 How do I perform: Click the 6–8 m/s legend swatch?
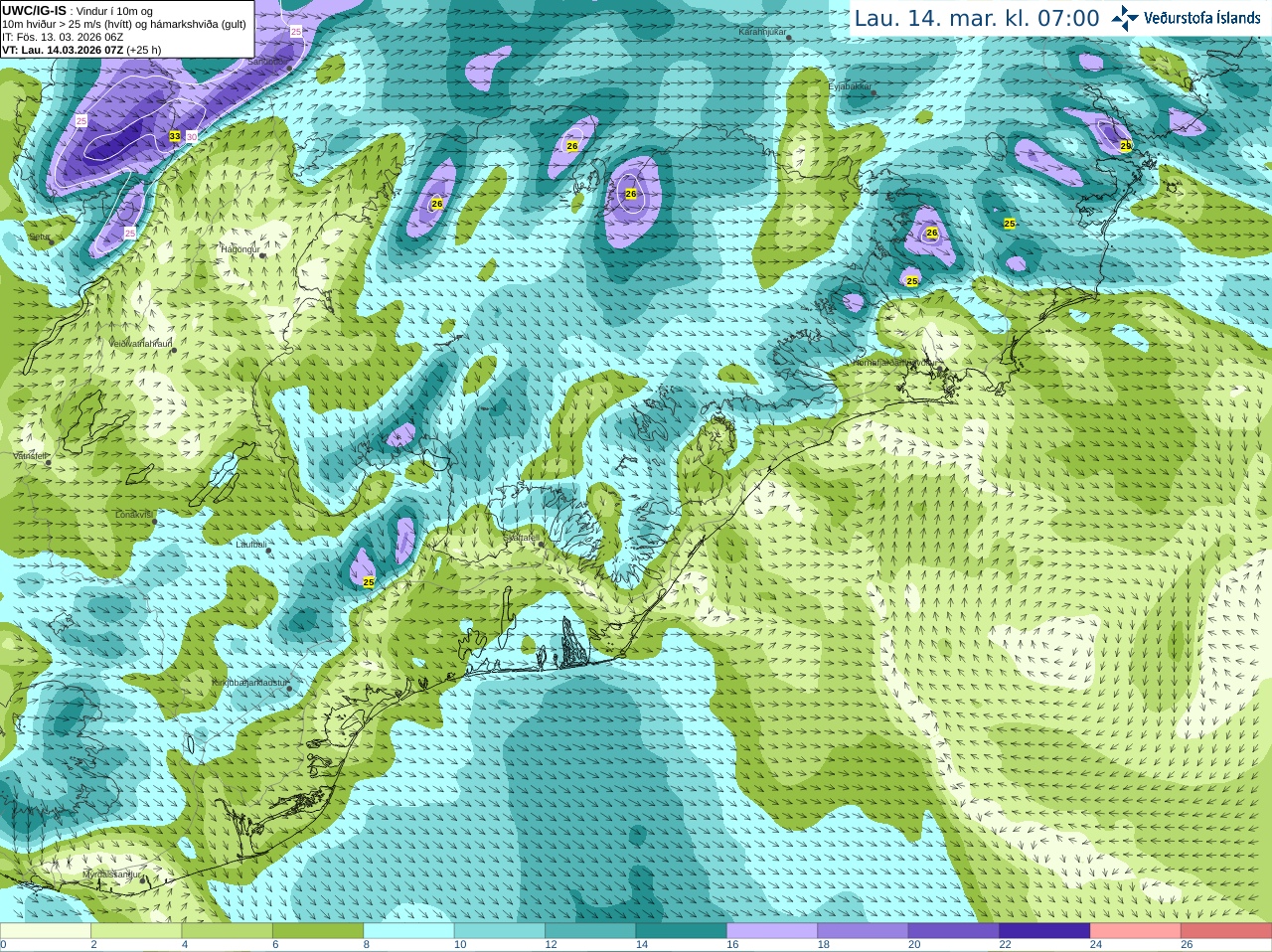(318, 931)
